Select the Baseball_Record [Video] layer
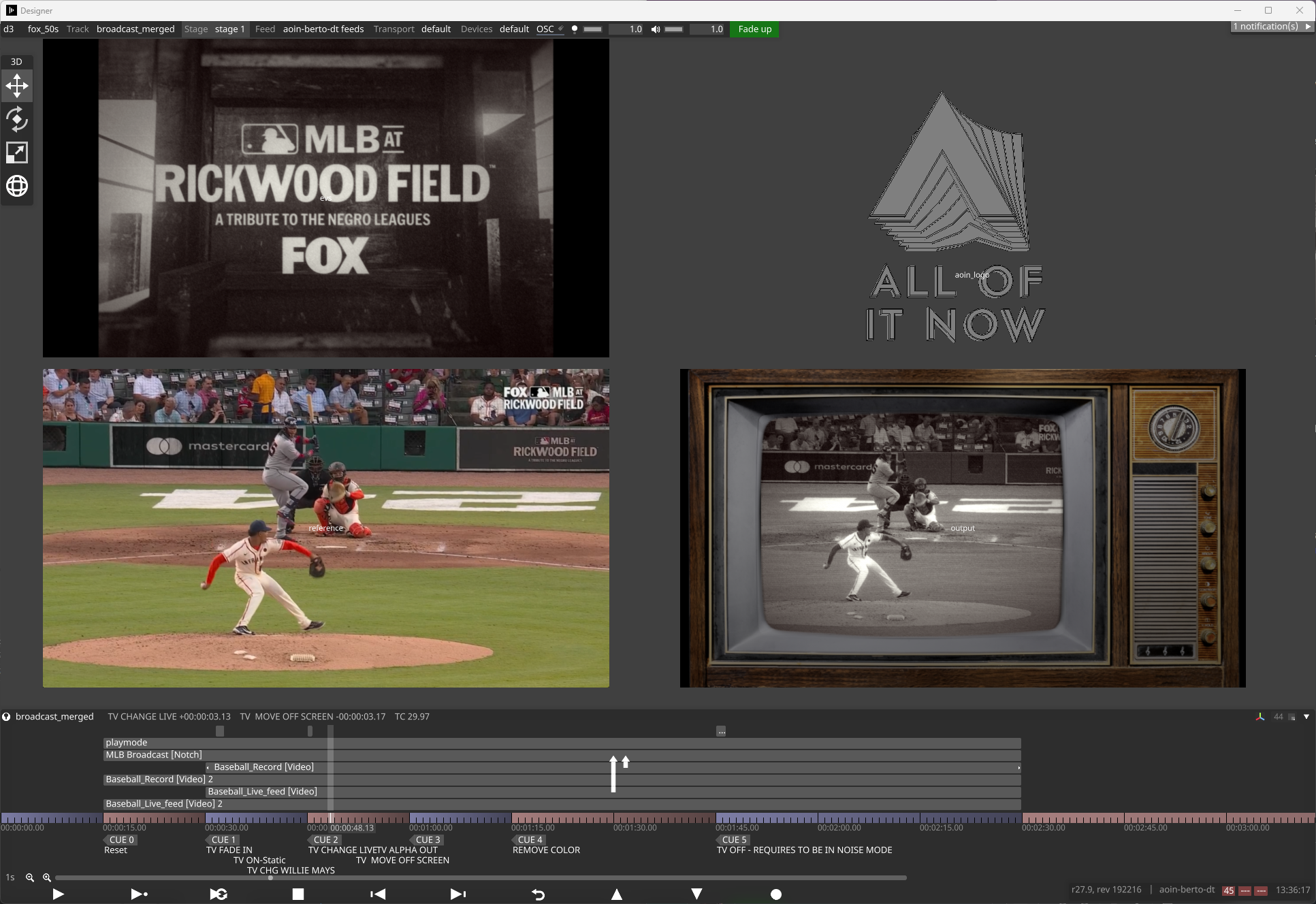 click(613, 767)
